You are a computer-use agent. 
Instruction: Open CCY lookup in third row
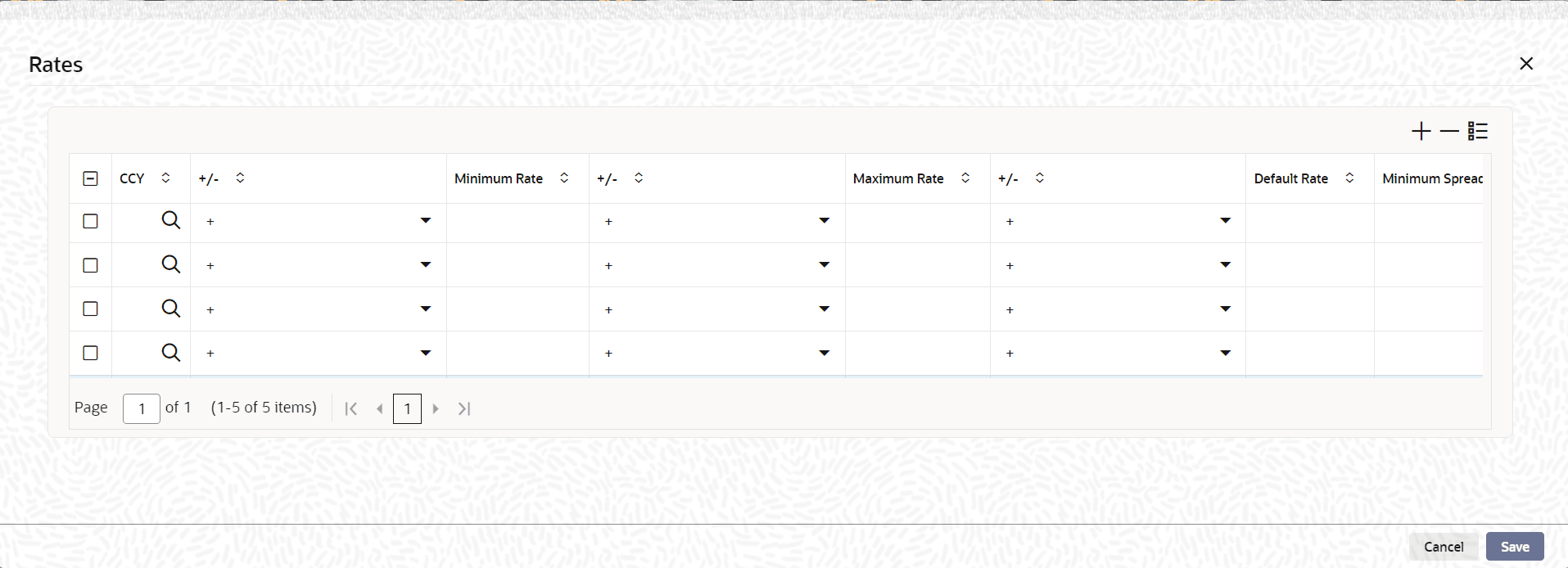tap(170, 309)
